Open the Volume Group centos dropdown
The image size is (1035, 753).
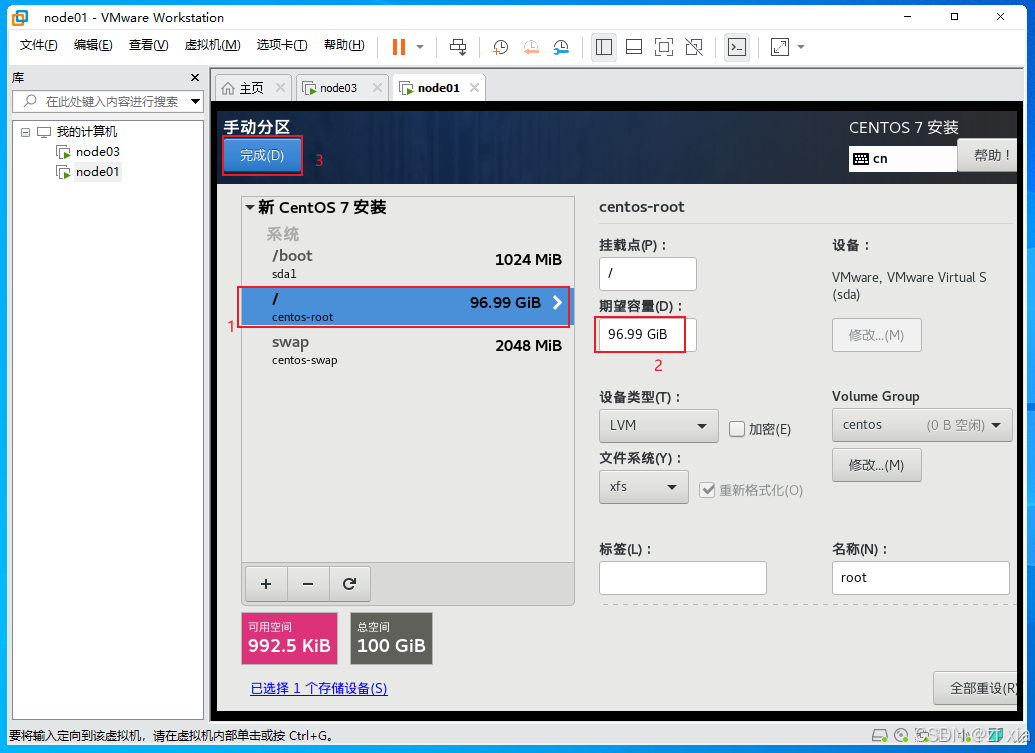point(921,426)
